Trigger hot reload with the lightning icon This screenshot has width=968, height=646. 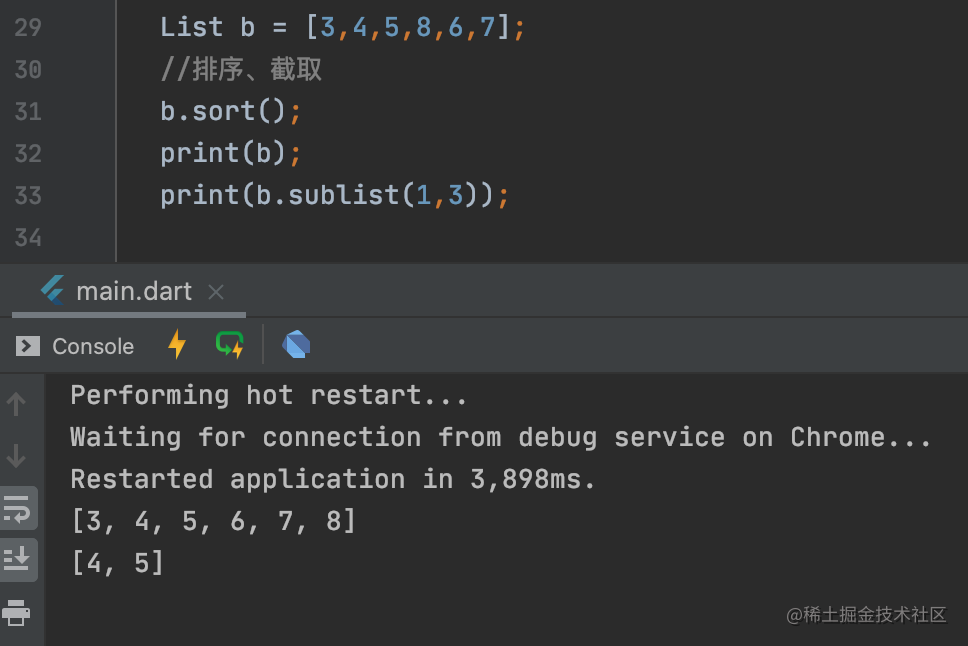(177, 345)
